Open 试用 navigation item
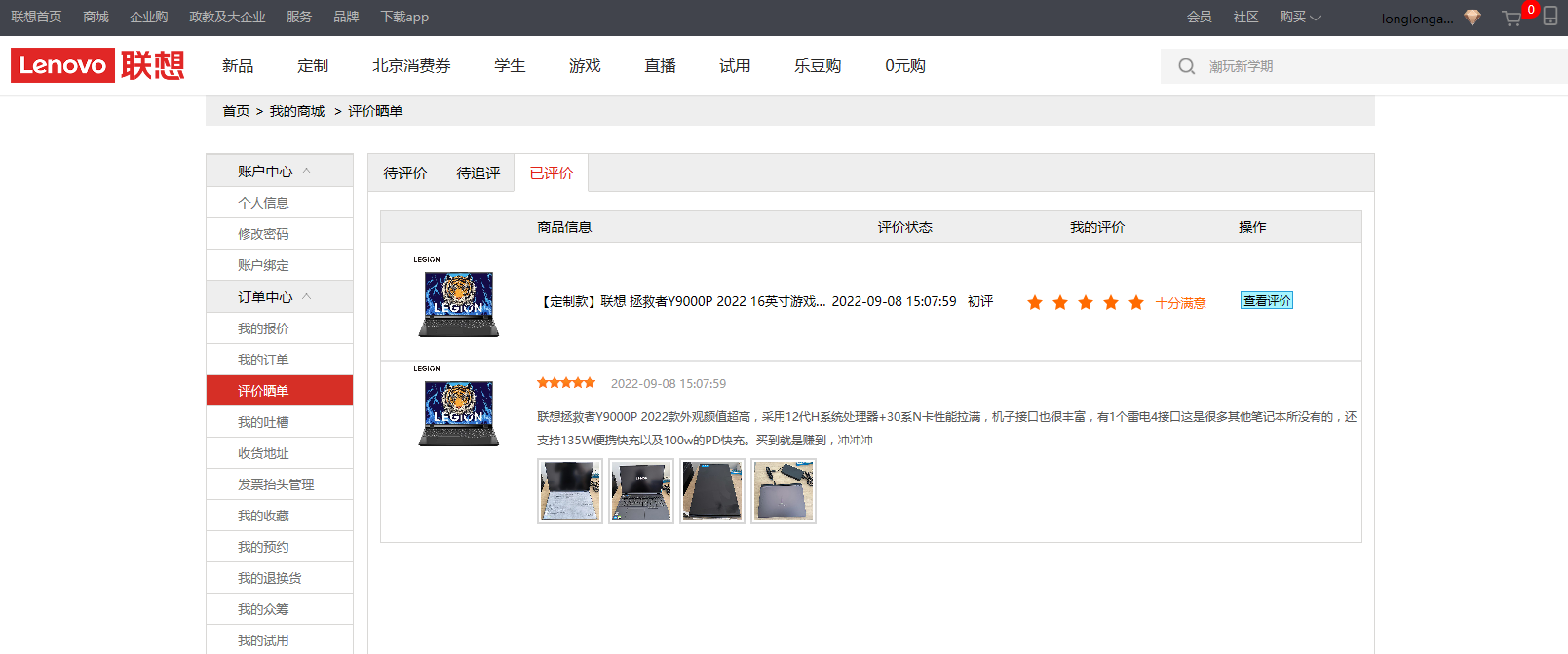1568x654 pixels. [735, 65]
